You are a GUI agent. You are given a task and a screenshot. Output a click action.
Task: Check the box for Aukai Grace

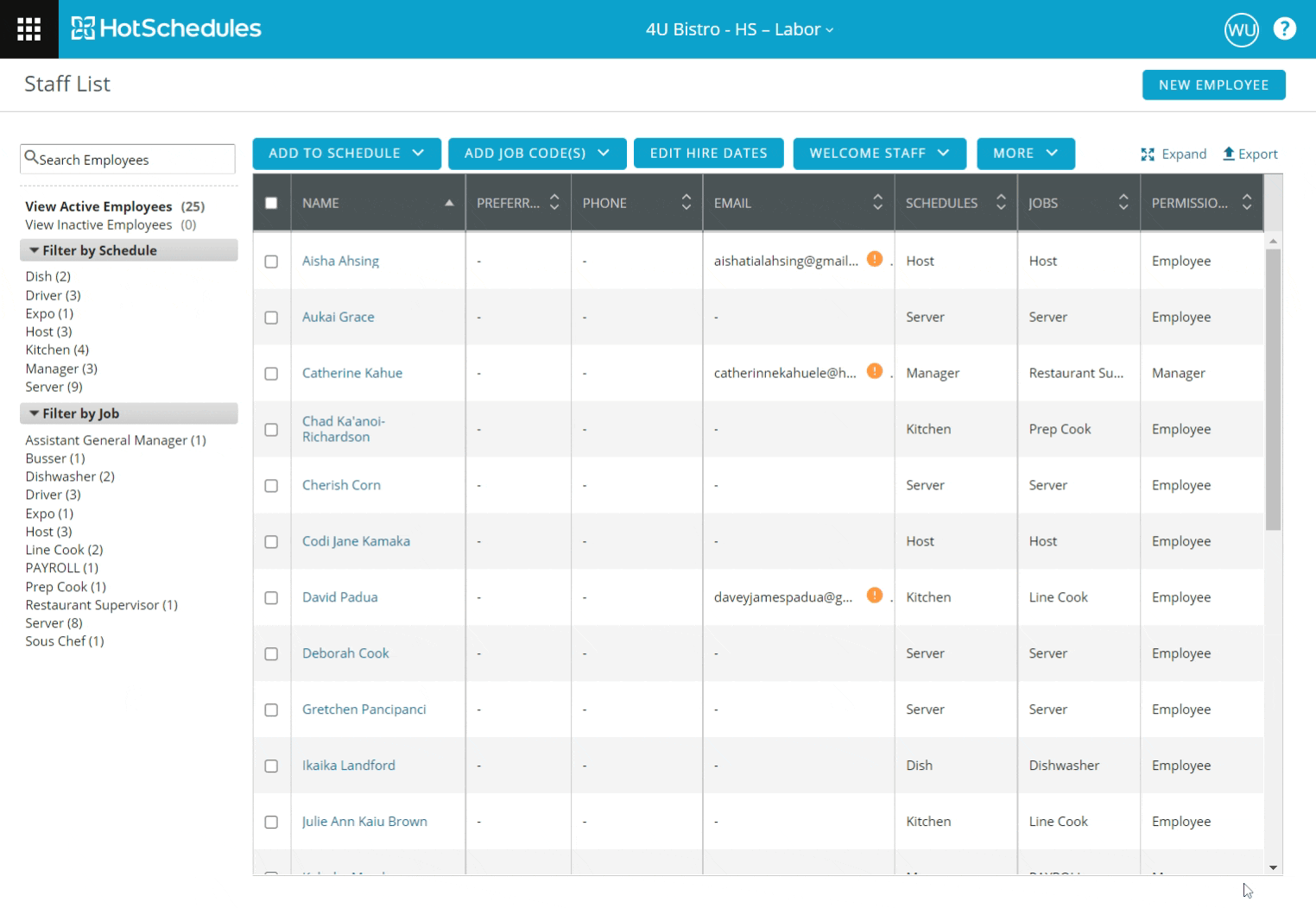pos(271,318)
